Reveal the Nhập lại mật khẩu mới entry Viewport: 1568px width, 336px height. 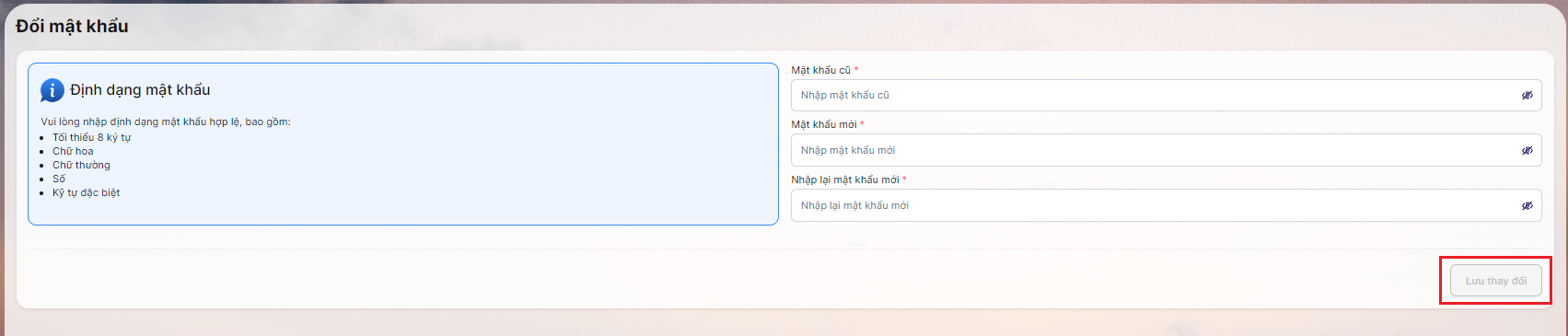[x=1527, y=206]
